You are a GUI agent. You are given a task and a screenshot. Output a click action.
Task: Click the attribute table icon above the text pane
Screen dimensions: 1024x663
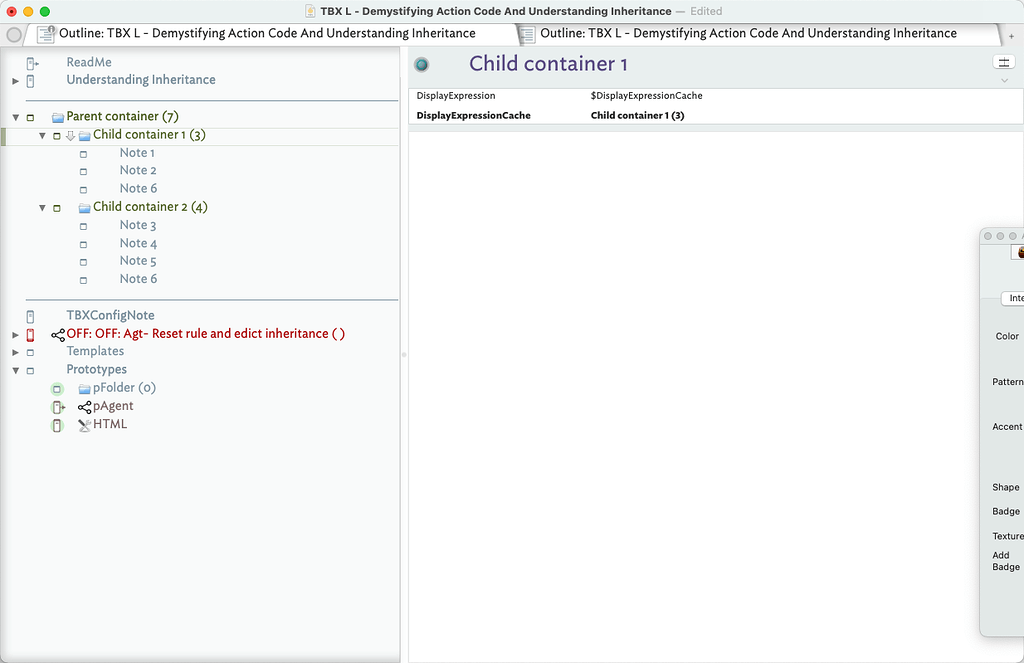tap(1004, 61)
